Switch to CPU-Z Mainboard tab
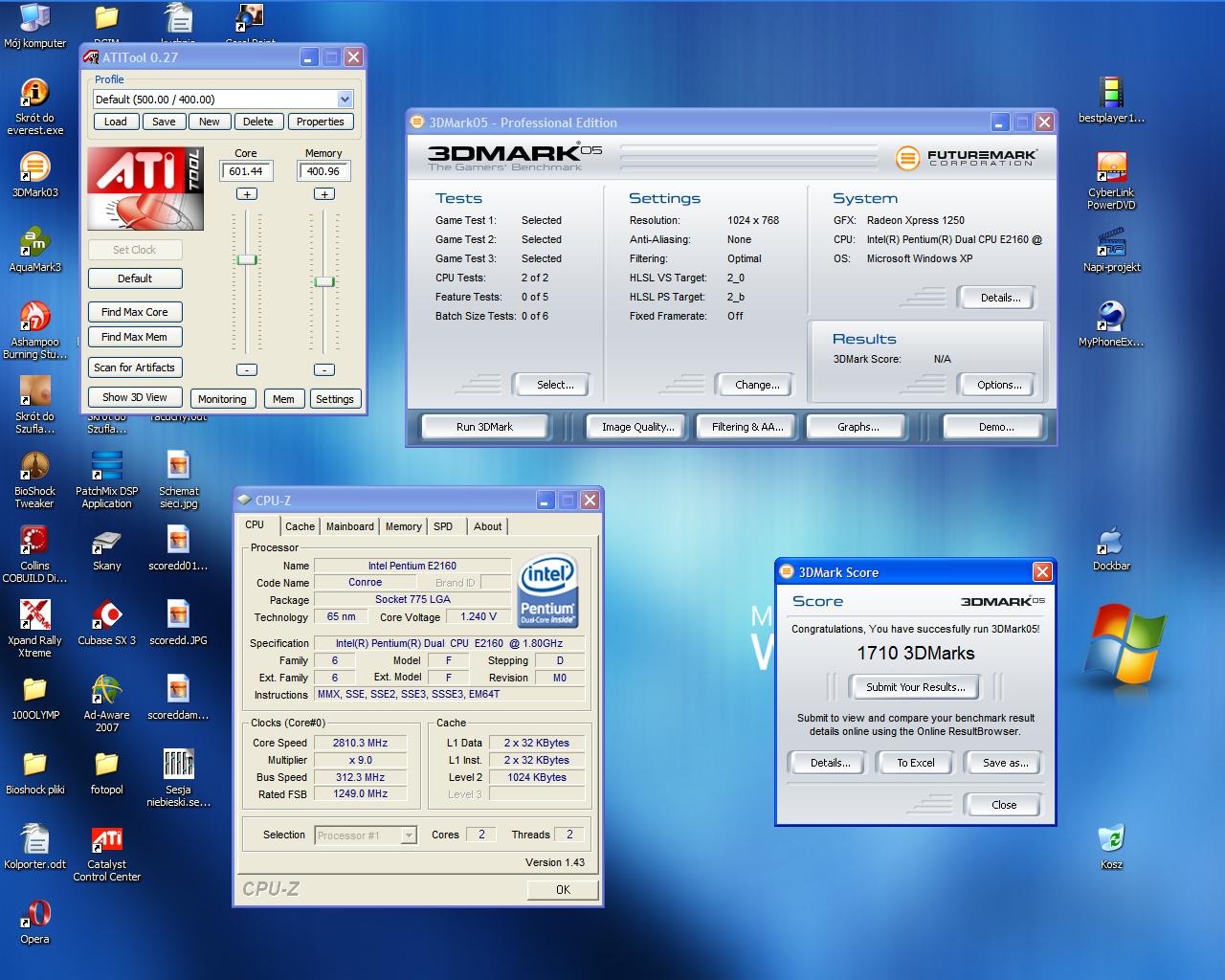1225x980 pixels. click(350, 526)
